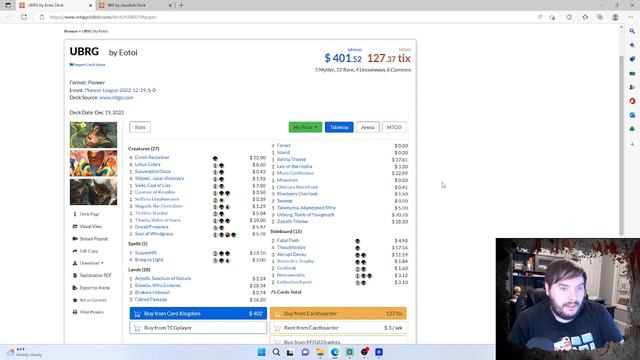Open the Stats button
Viewport: 640px width, 360px height.
140,127
